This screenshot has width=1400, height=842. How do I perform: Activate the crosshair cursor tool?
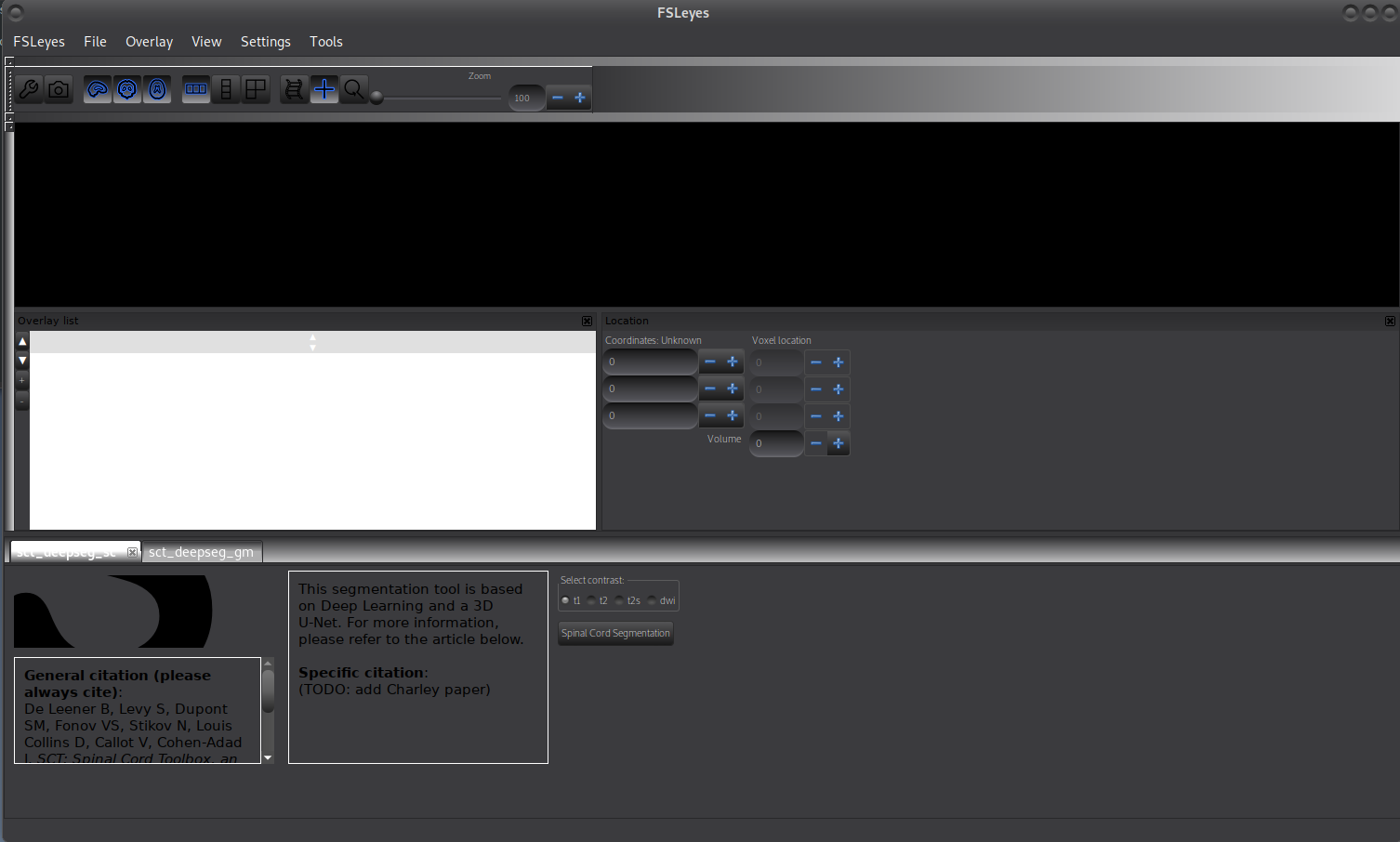pos(324,89)
